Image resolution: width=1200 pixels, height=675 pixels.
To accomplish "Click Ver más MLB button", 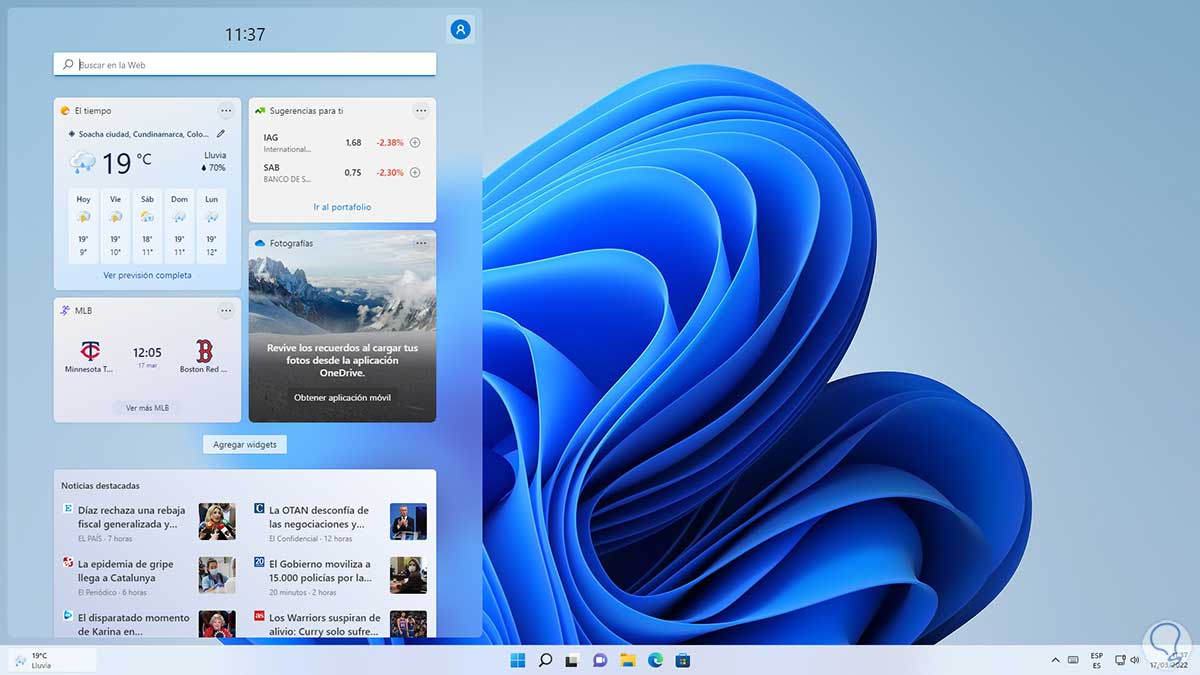I will (147, 408).
